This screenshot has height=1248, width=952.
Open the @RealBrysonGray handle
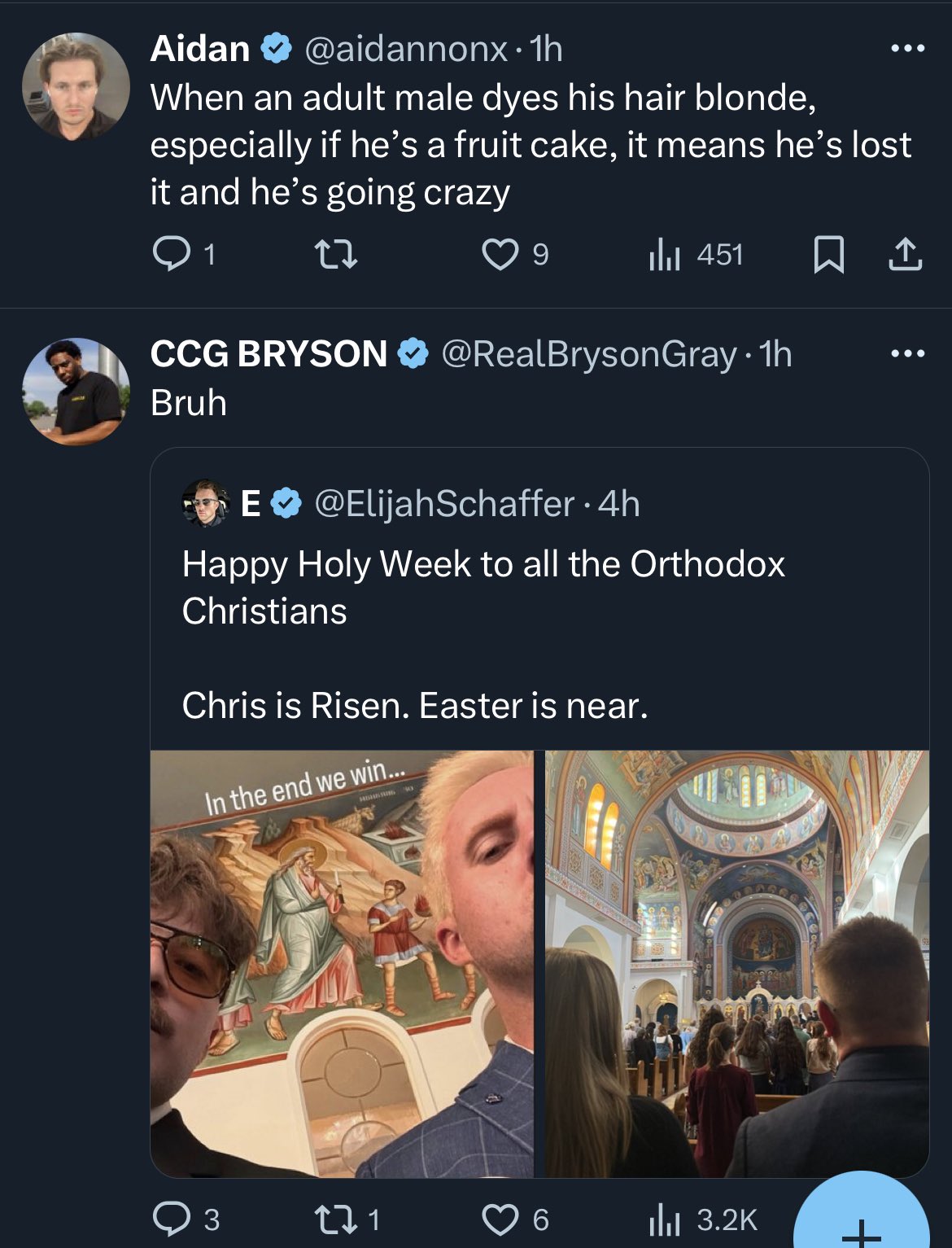point(589,354)
